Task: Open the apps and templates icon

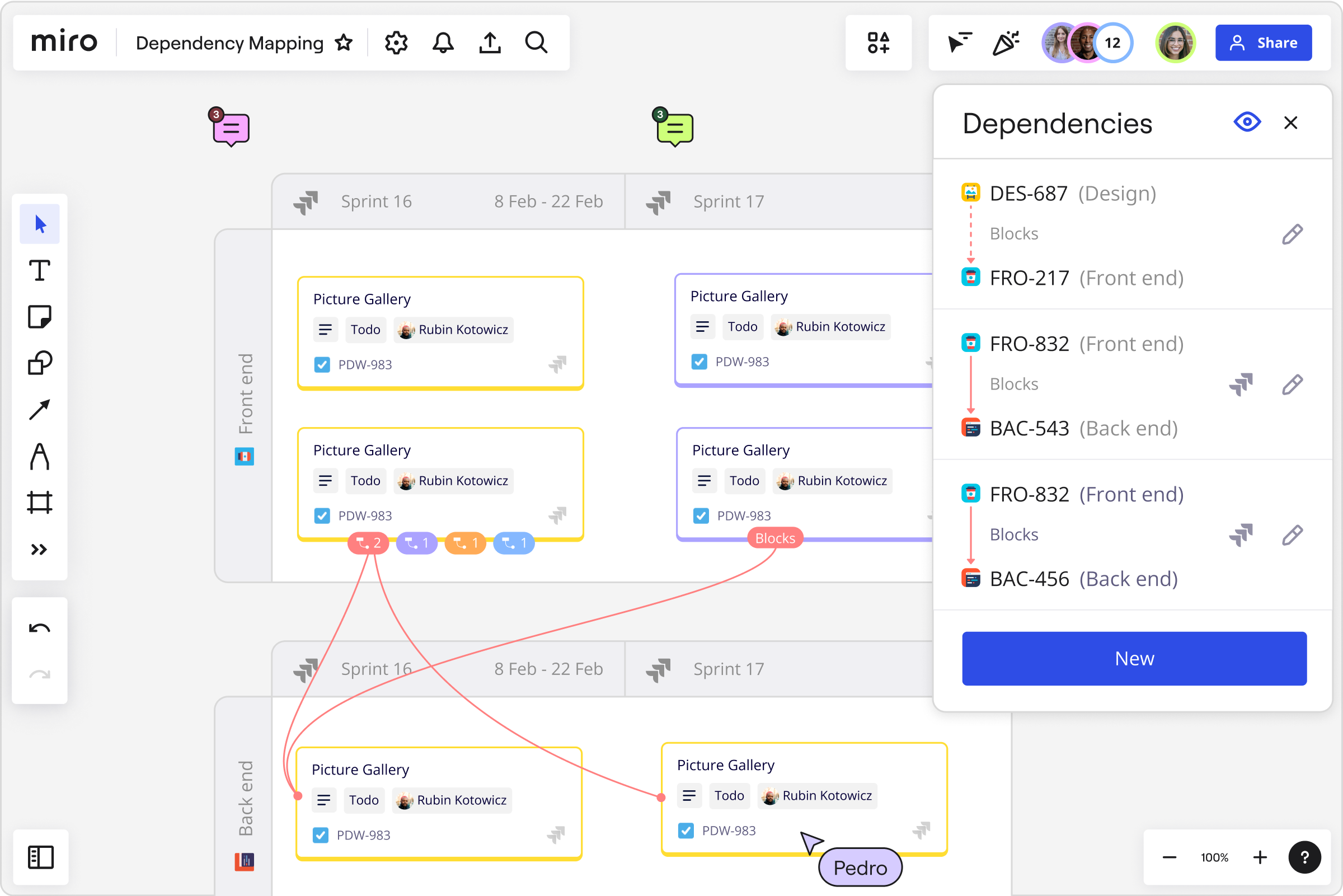Action: point(878,43)
